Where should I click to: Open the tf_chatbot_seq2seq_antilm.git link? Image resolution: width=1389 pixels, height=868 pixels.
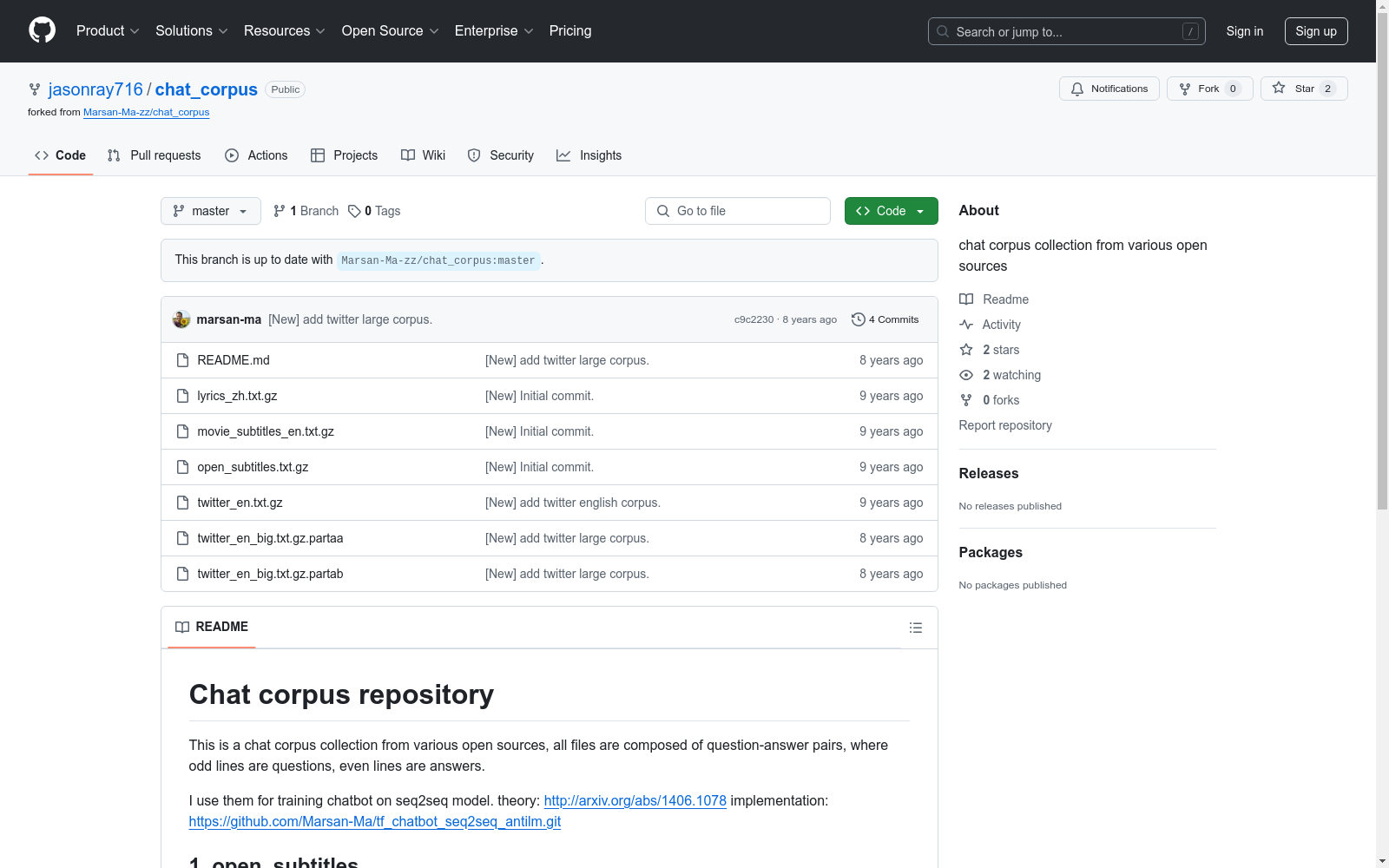(375, 821)
